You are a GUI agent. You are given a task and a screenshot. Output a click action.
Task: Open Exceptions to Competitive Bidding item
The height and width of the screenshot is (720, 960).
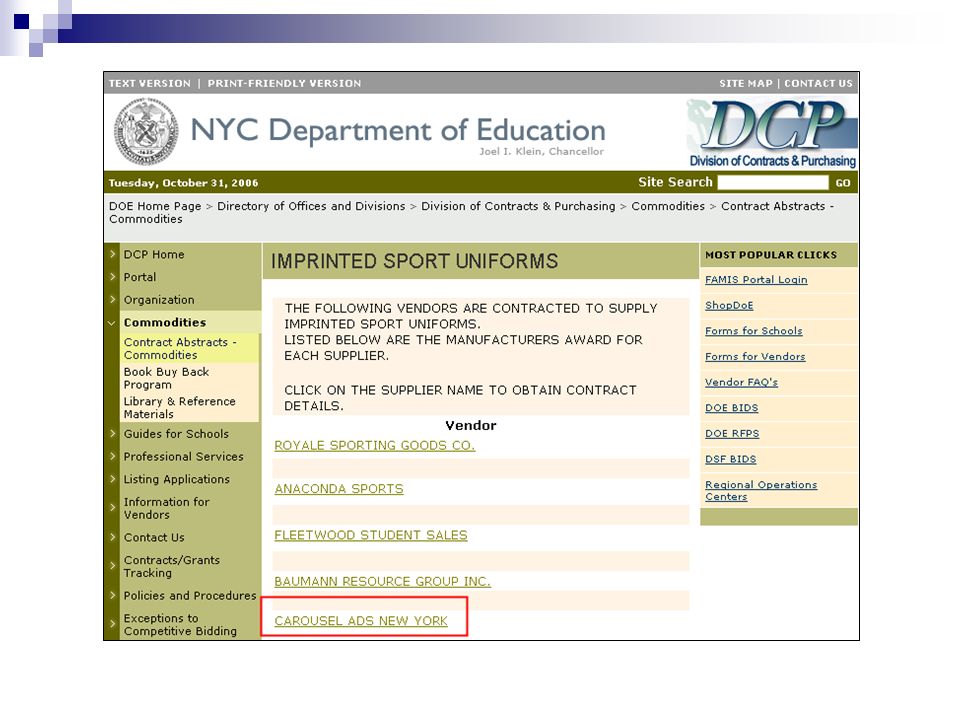click(x=180, y=624)
